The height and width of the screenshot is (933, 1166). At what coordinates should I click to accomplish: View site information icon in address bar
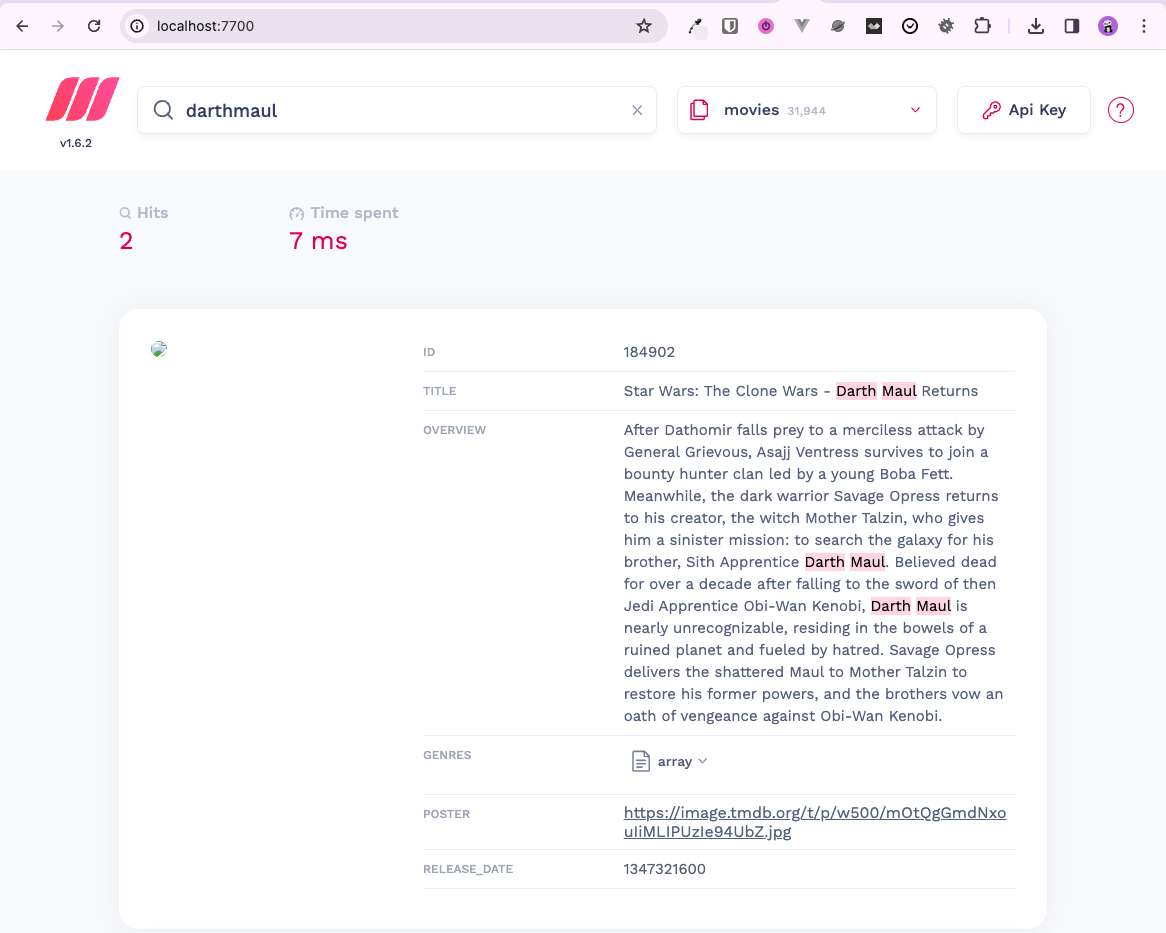138,26
